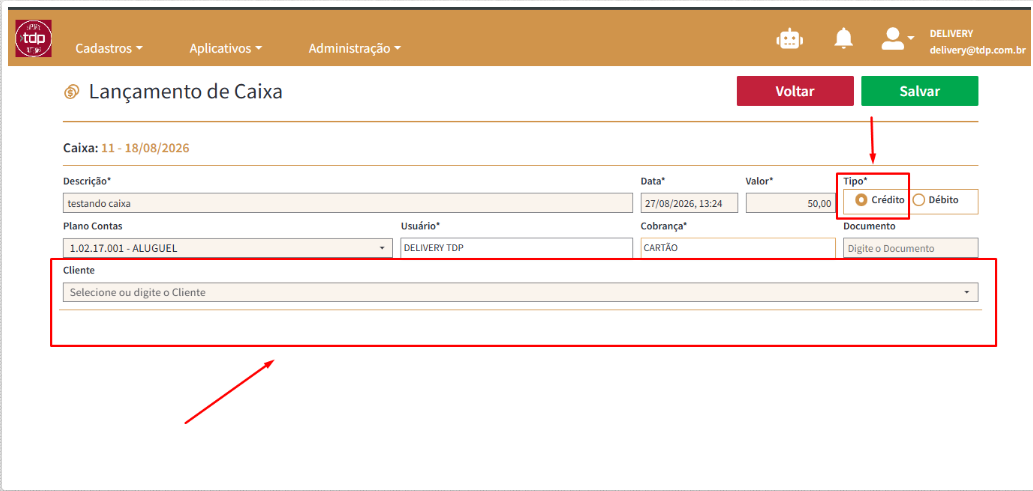The width and height of the screenshot is (1033, 491).
Task: Click the TDP logo icon
Action: 34,38
